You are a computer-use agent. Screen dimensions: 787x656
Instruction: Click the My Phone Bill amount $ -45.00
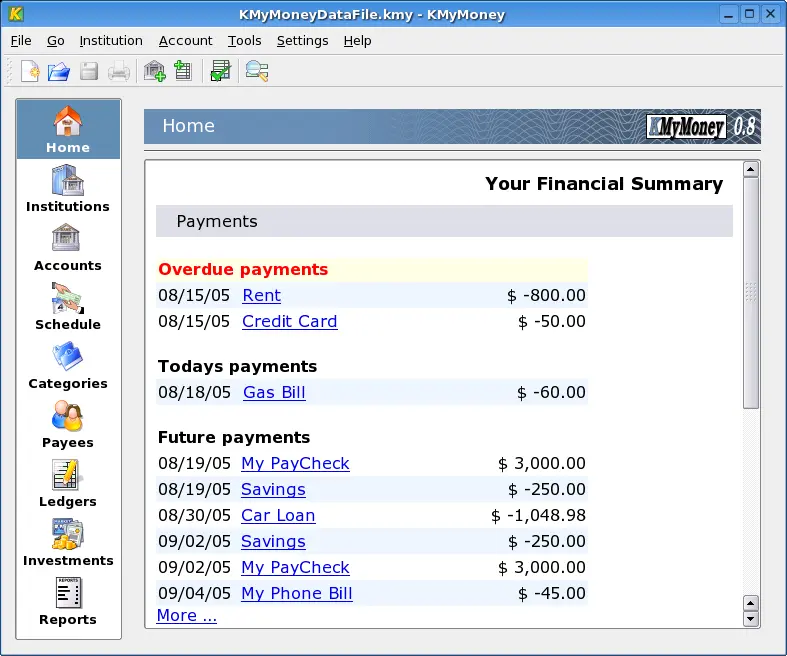point(552,593)
